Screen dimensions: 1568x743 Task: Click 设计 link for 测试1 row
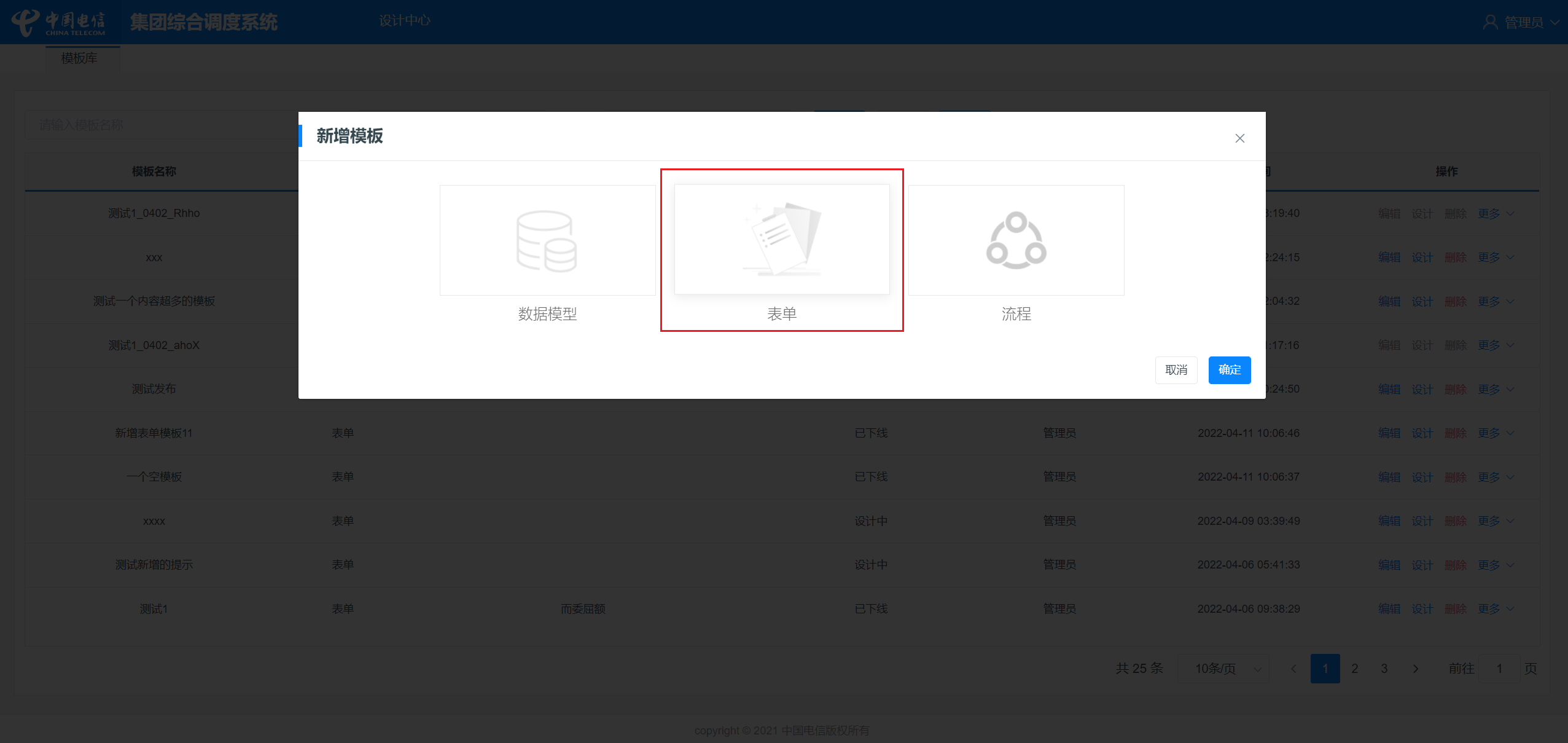(x=1422, y=609)
